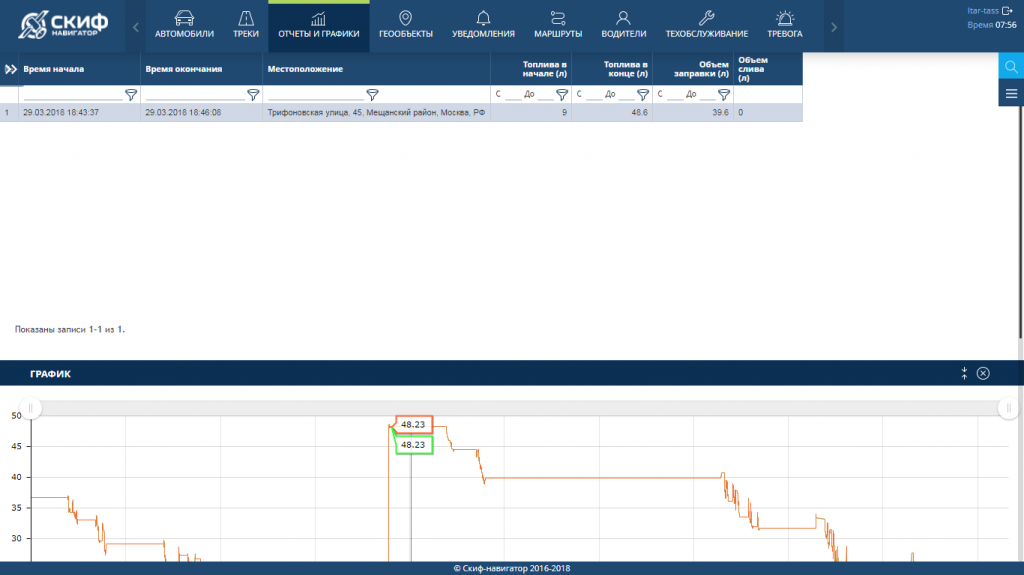Open the Водители tab
Viewport: 1024px width, 575px height.
pos(624,26)
